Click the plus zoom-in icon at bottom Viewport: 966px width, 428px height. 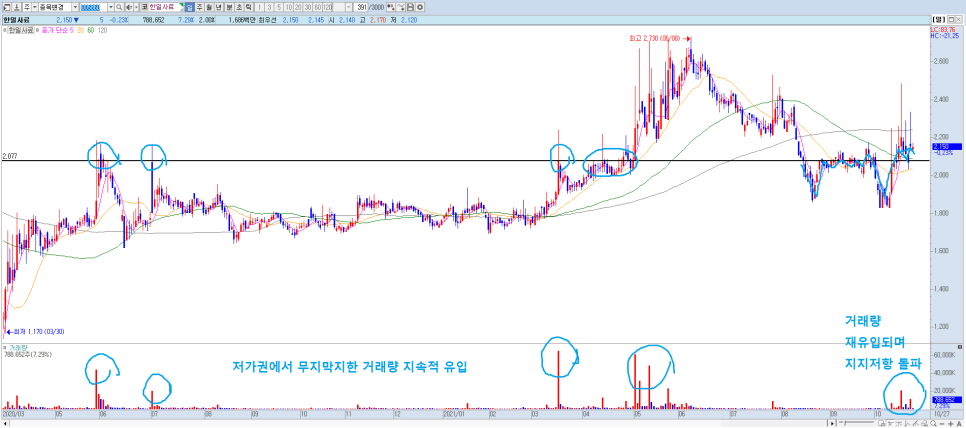[951, 424]
